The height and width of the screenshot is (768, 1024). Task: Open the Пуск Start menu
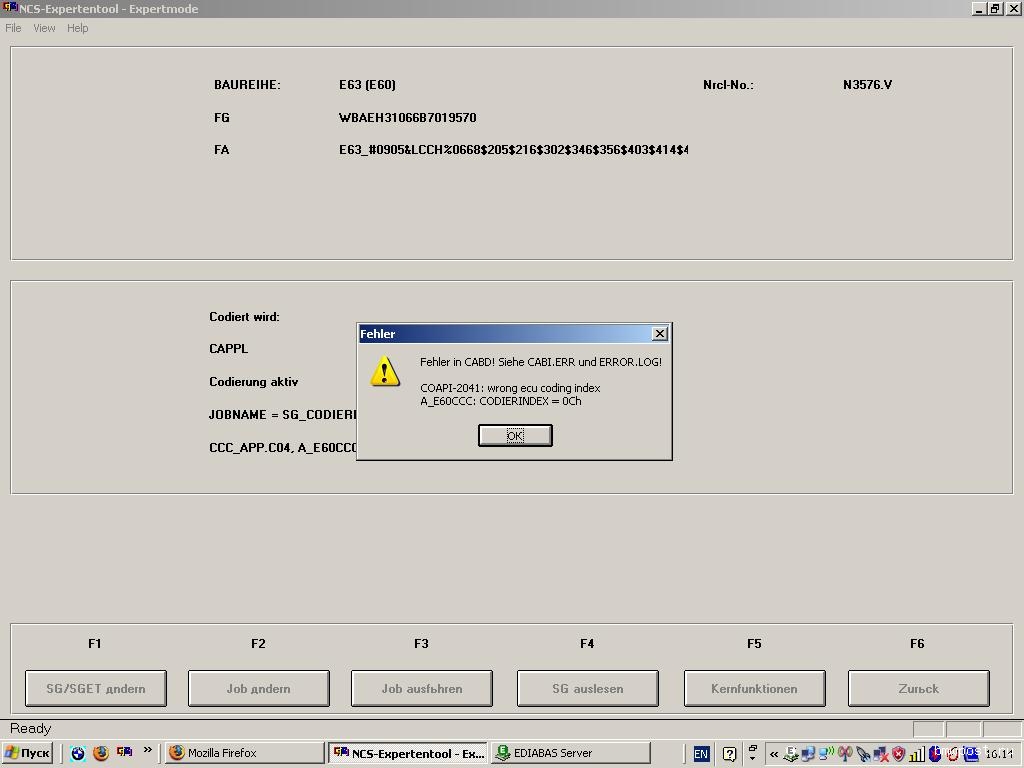coord(27,753)
